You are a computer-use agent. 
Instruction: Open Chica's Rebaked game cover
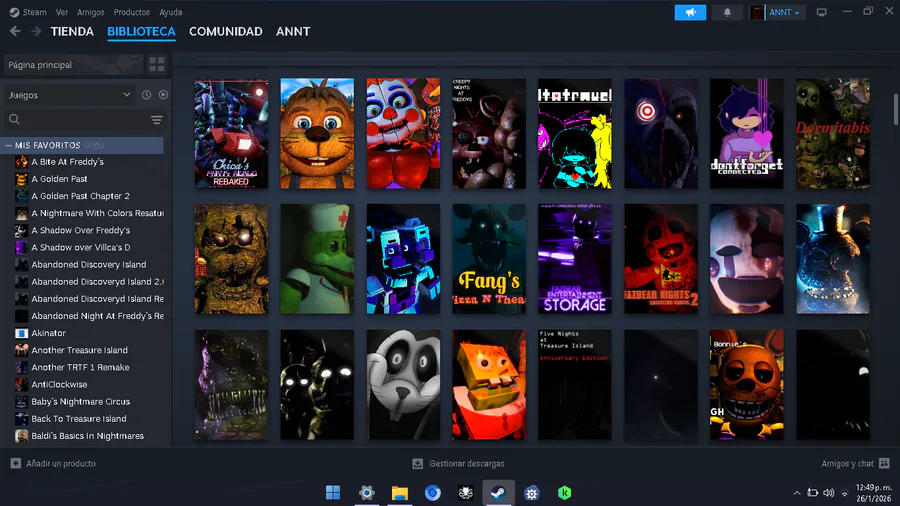231,133
